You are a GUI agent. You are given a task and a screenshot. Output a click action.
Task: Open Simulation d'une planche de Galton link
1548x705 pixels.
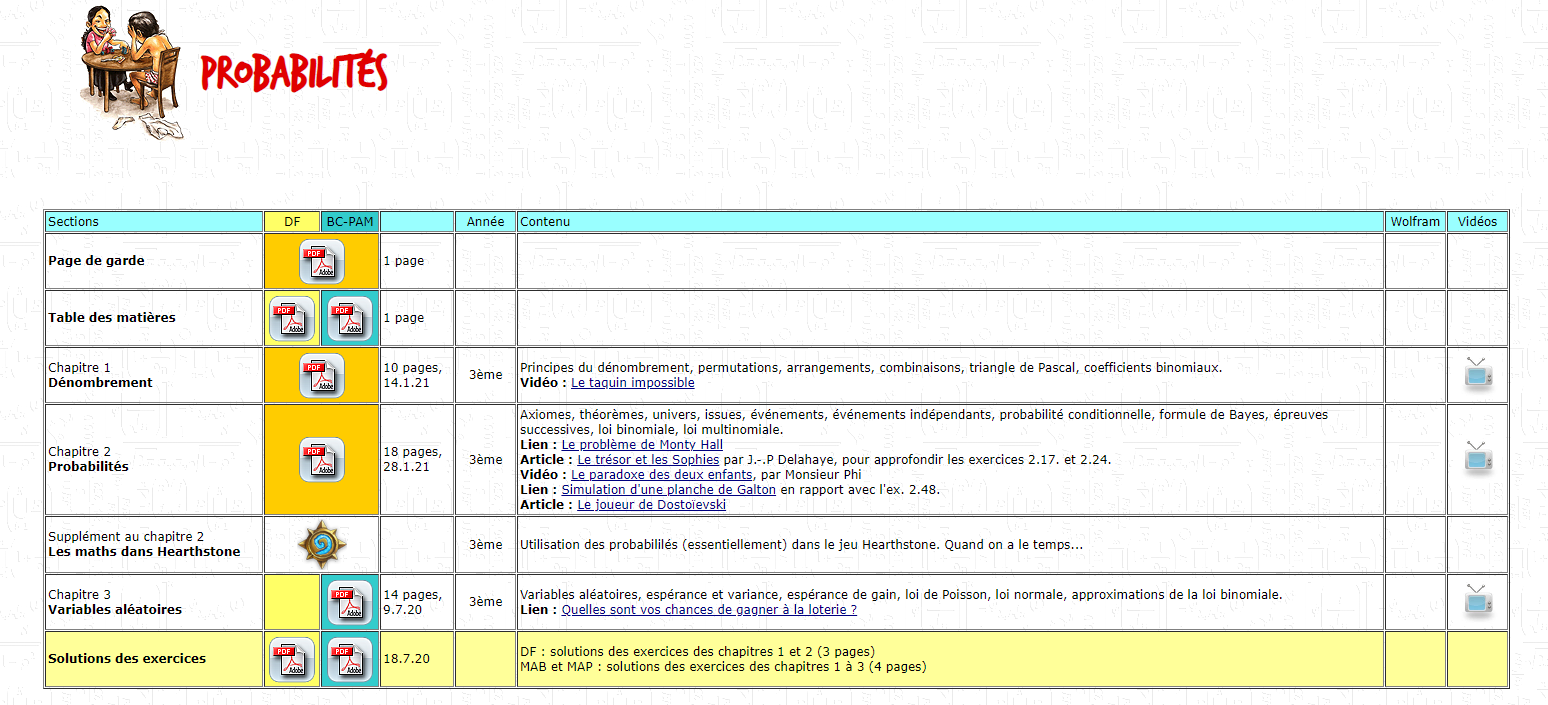point(668,490)
